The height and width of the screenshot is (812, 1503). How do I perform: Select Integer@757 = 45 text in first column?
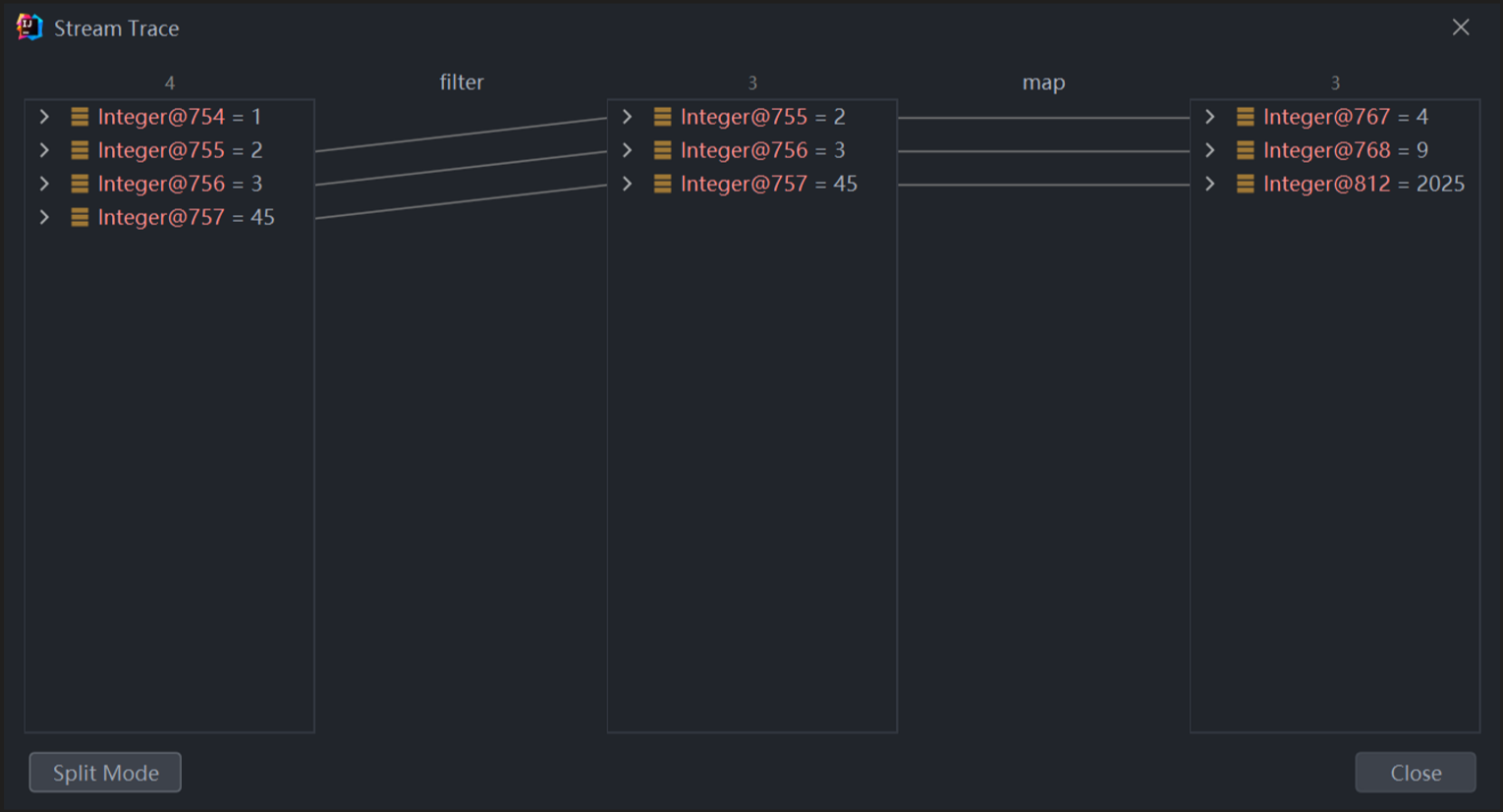point(186,217)
